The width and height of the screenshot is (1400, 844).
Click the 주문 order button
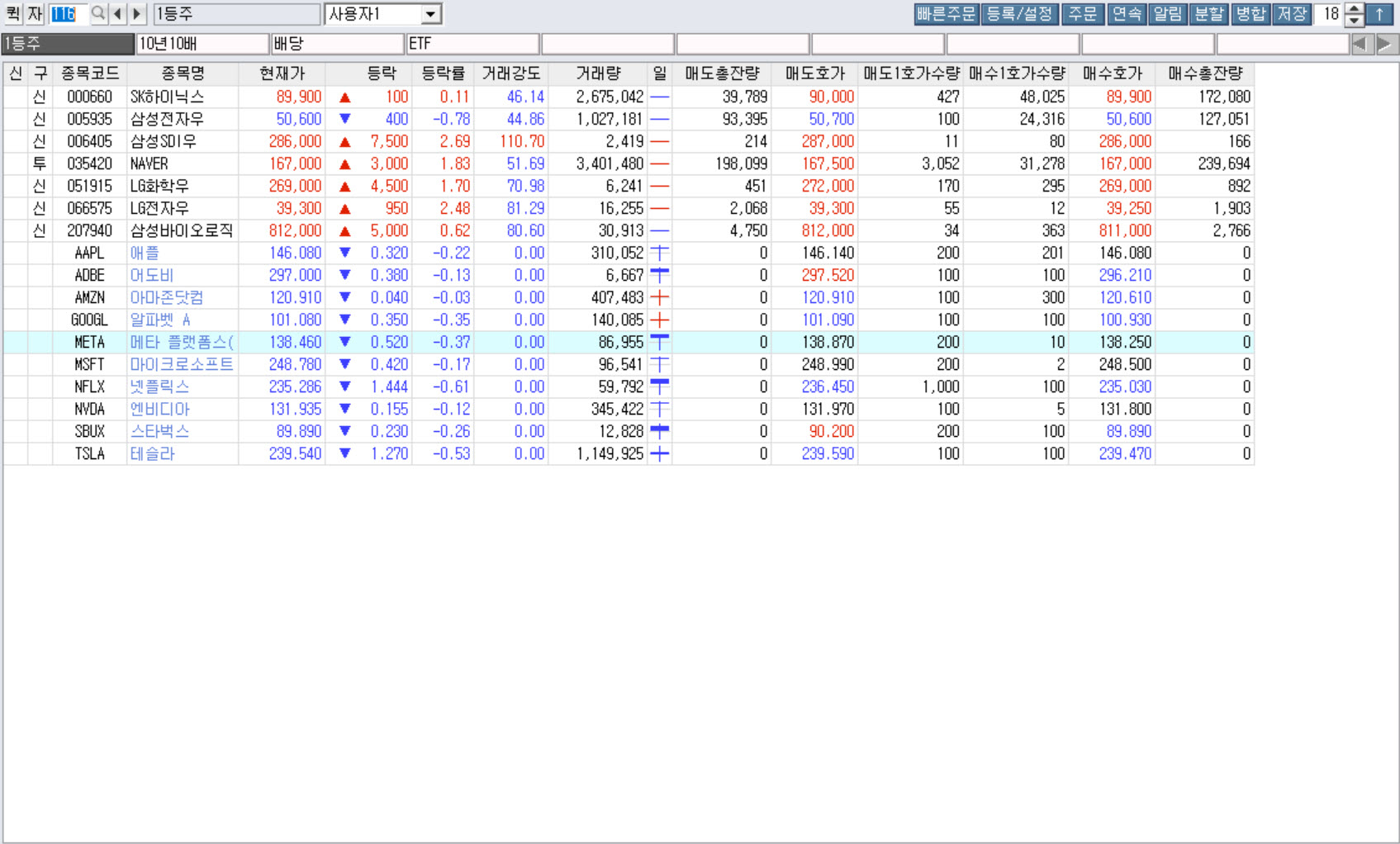coord(1083,14)
